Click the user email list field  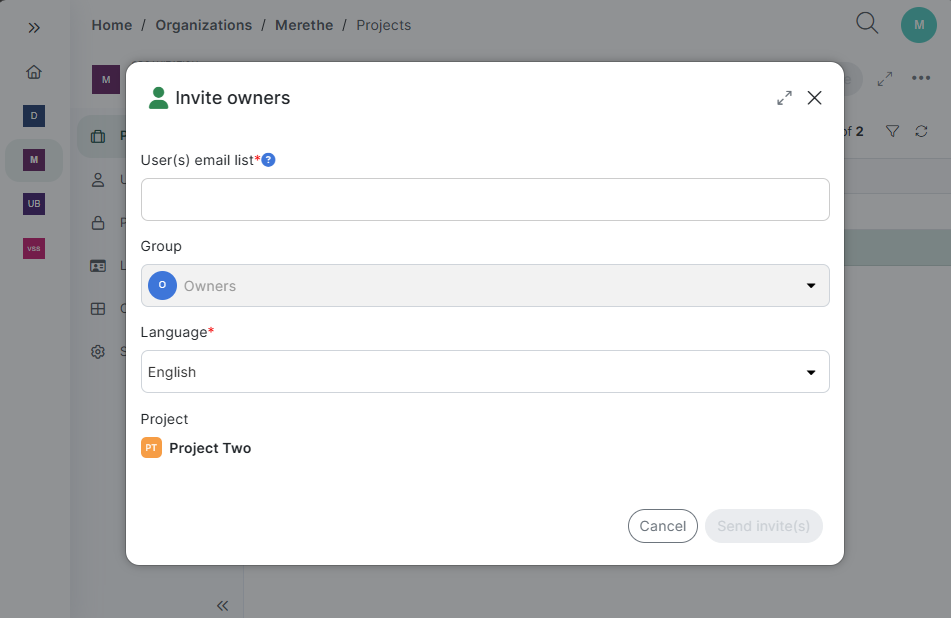(x=485, y=200)
